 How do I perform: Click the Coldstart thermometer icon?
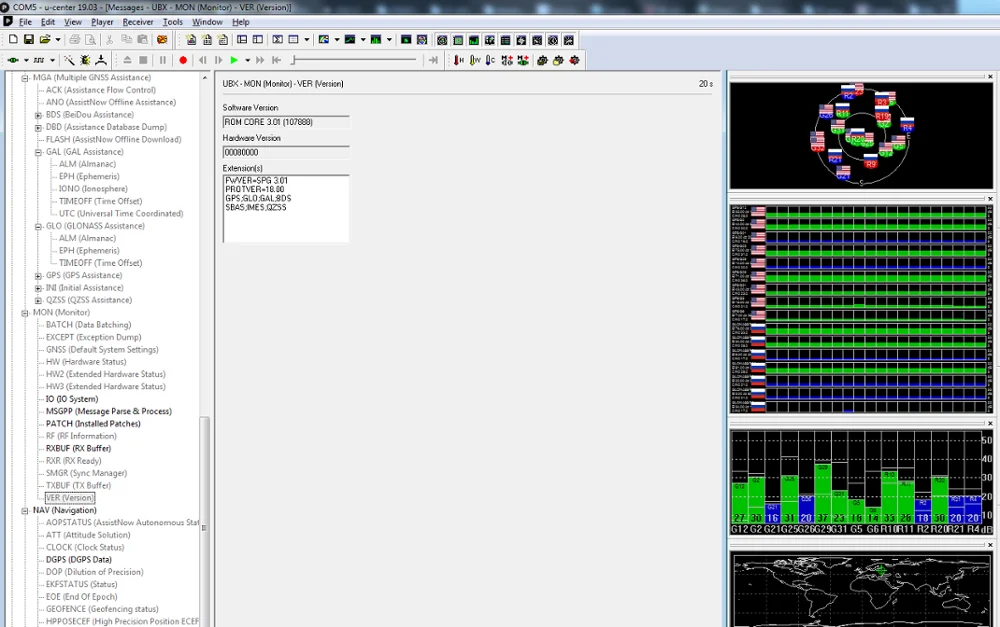tap(490, 60)
